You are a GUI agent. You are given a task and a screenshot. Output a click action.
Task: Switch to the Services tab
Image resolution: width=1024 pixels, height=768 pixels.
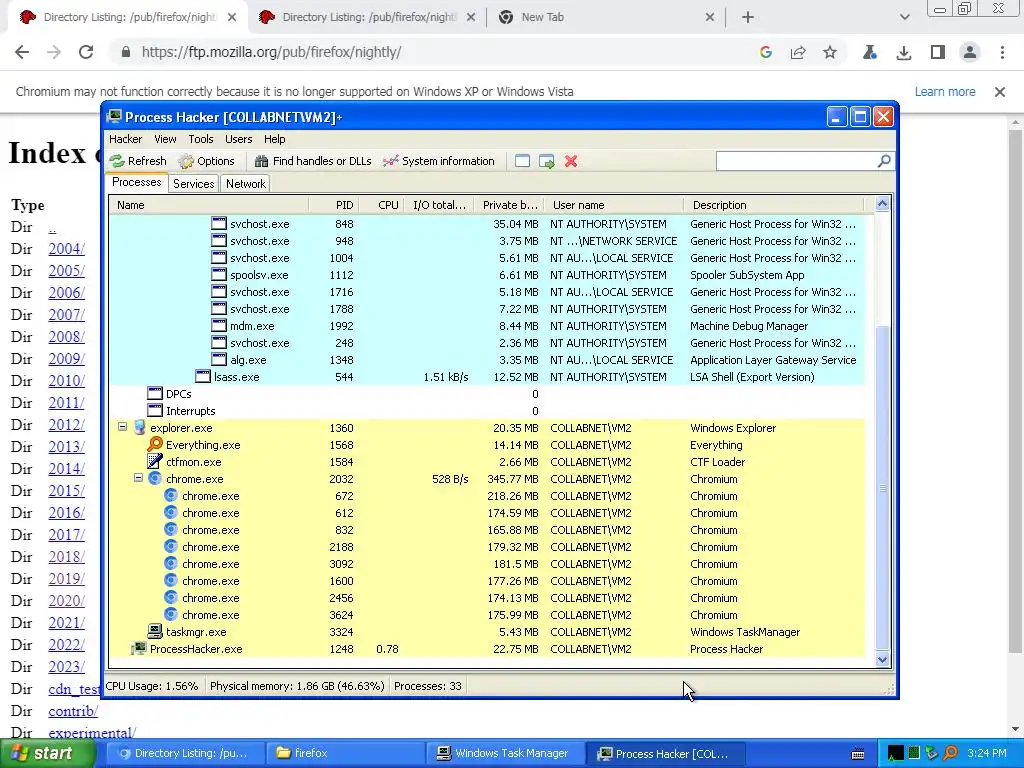point(193,184)
